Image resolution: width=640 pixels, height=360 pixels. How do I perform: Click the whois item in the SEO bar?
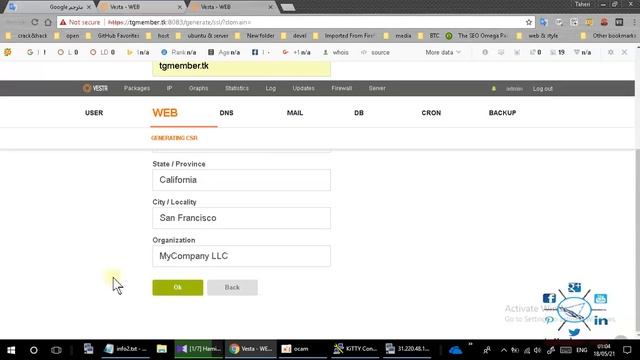click(336, 52)
